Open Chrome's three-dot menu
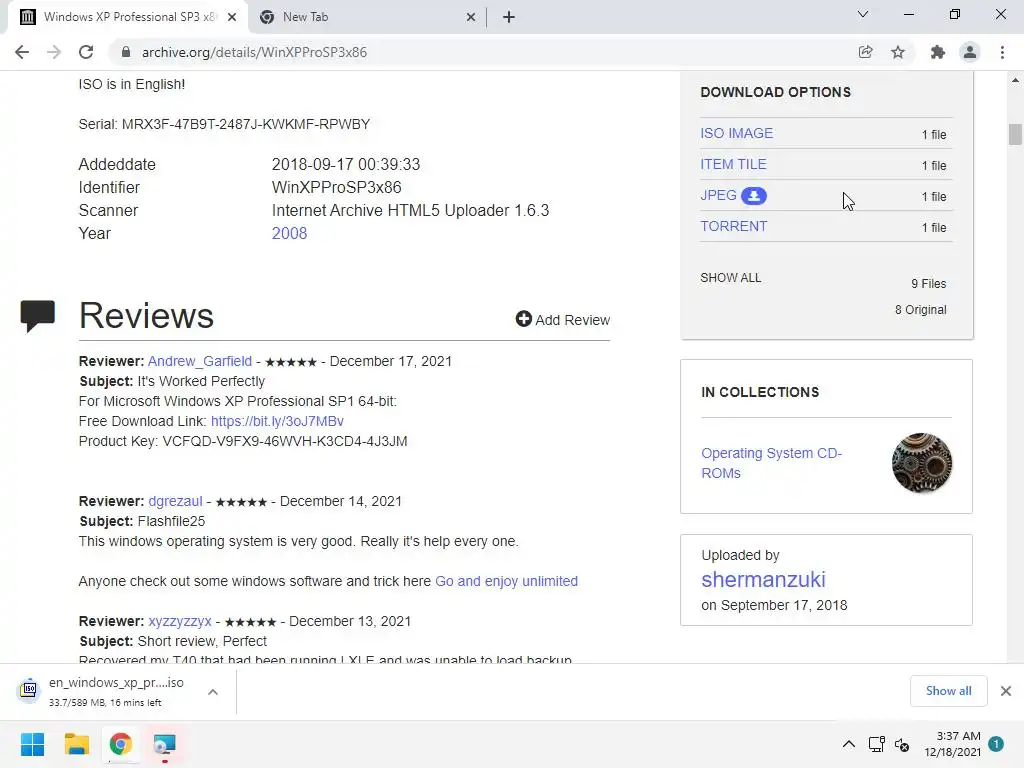 point(1002,52)
